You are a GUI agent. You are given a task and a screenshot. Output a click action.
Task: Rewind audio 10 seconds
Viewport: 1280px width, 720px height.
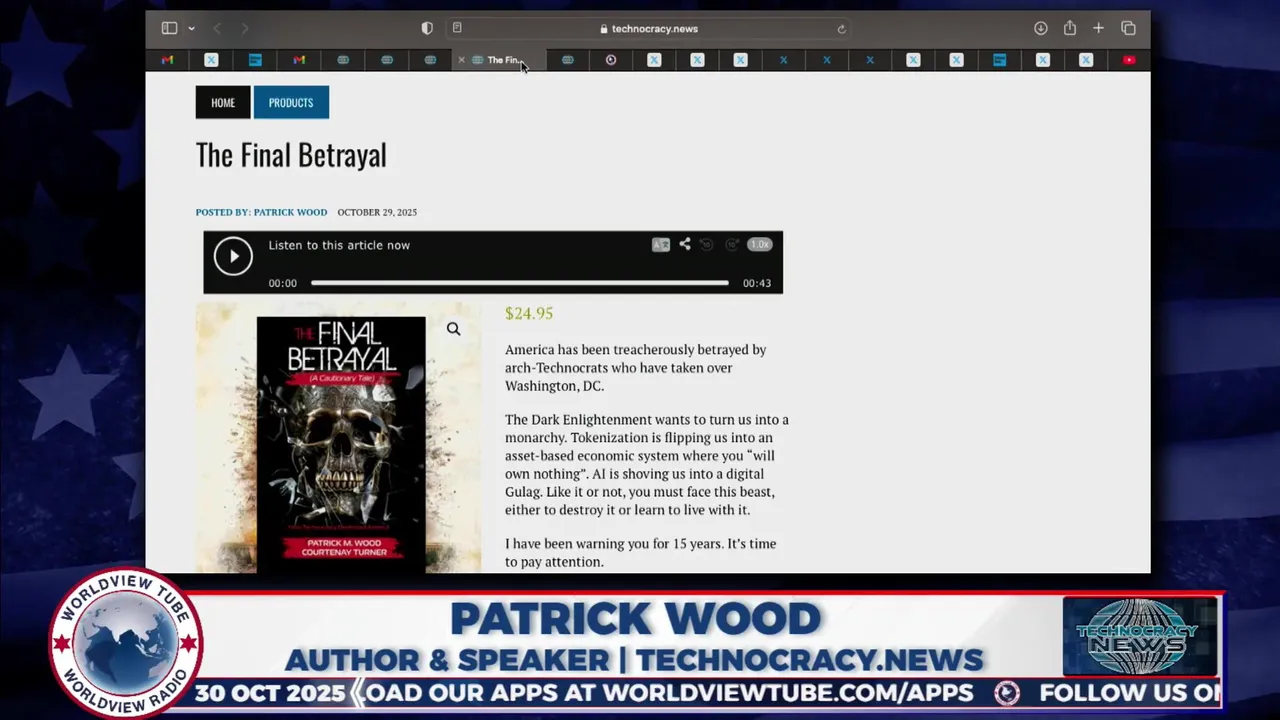tap(707, 244)
